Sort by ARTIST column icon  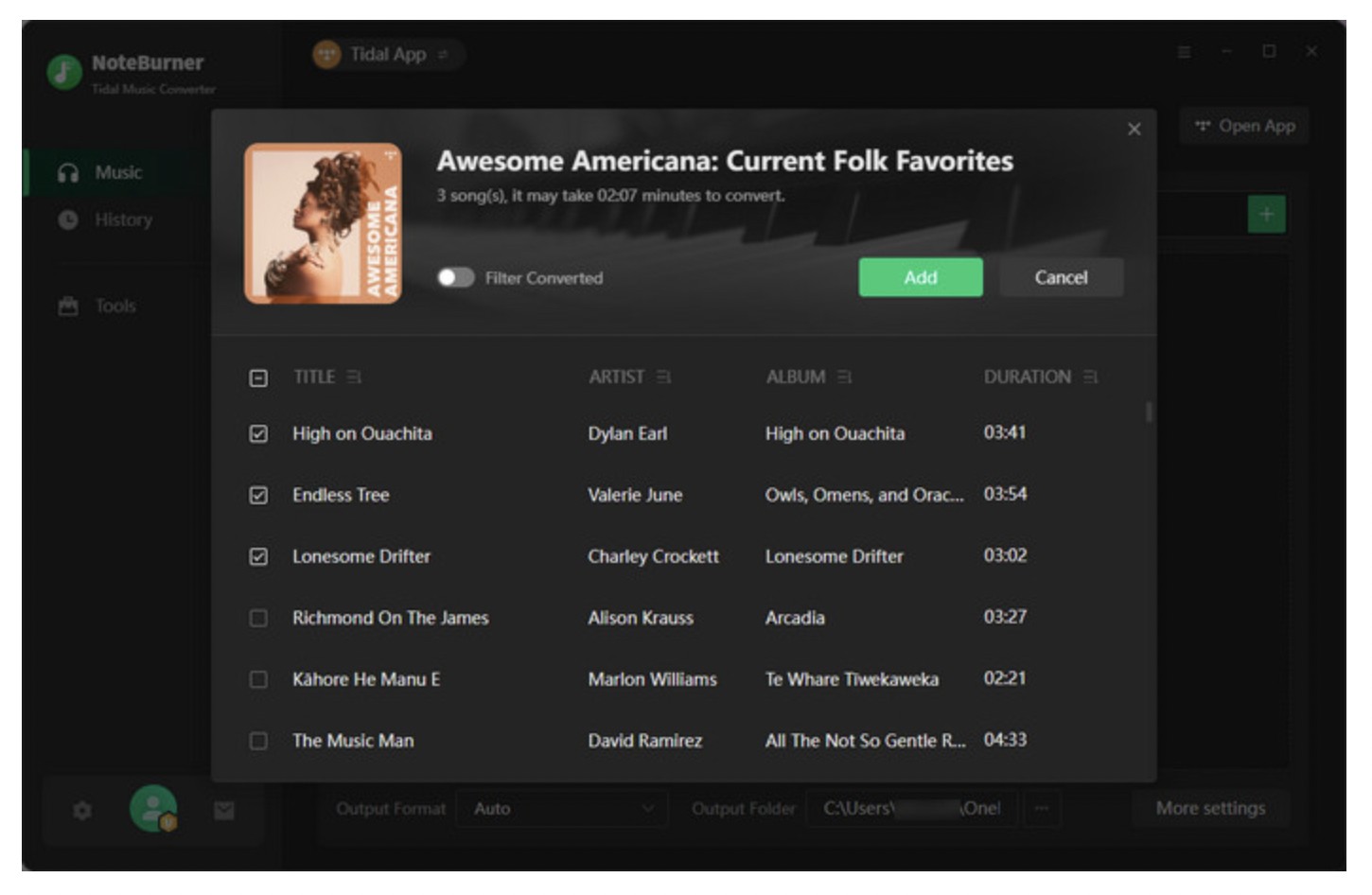[x=663, y=377]
